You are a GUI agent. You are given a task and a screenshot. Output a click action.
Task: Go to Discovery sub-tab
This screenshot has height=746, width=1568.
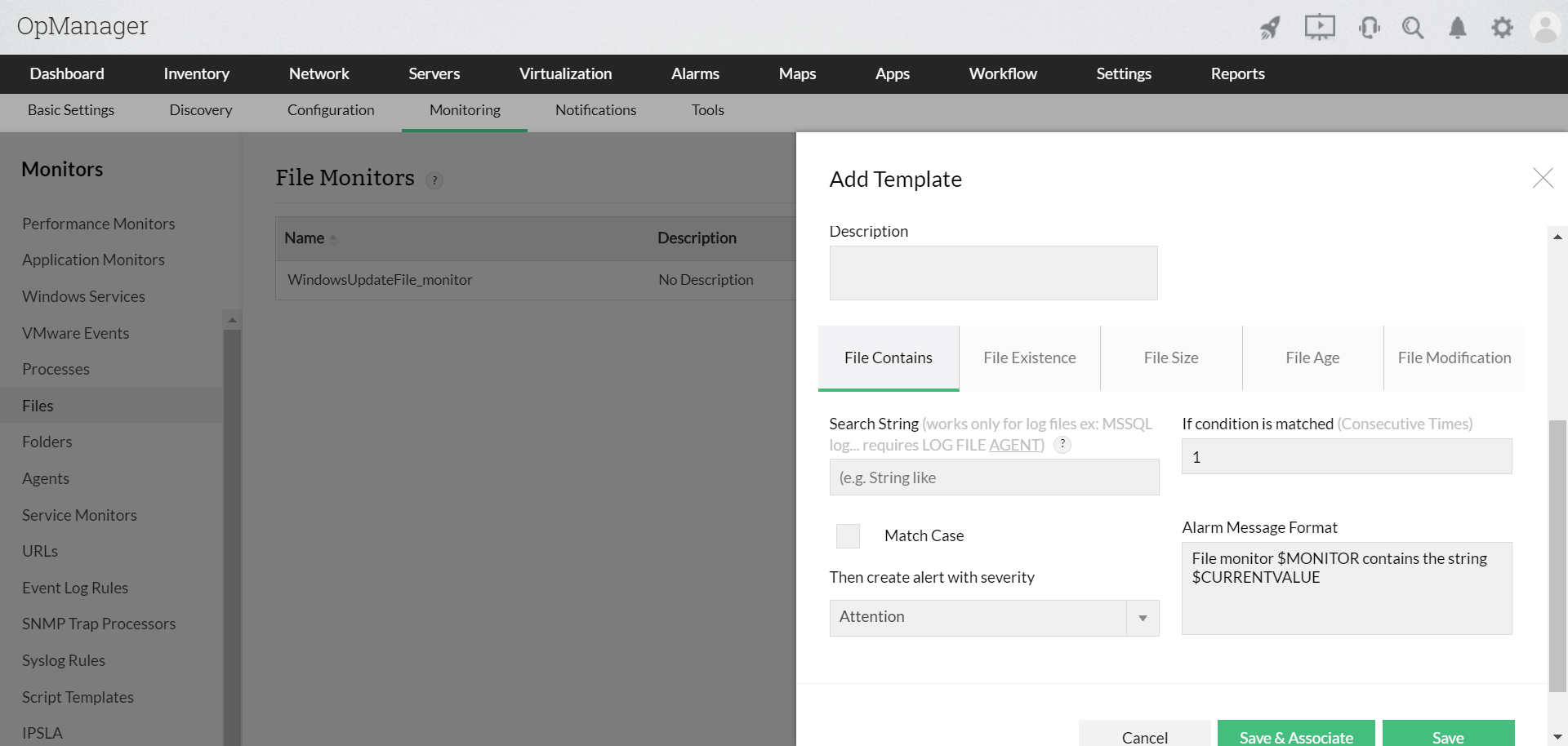point(201,110)
